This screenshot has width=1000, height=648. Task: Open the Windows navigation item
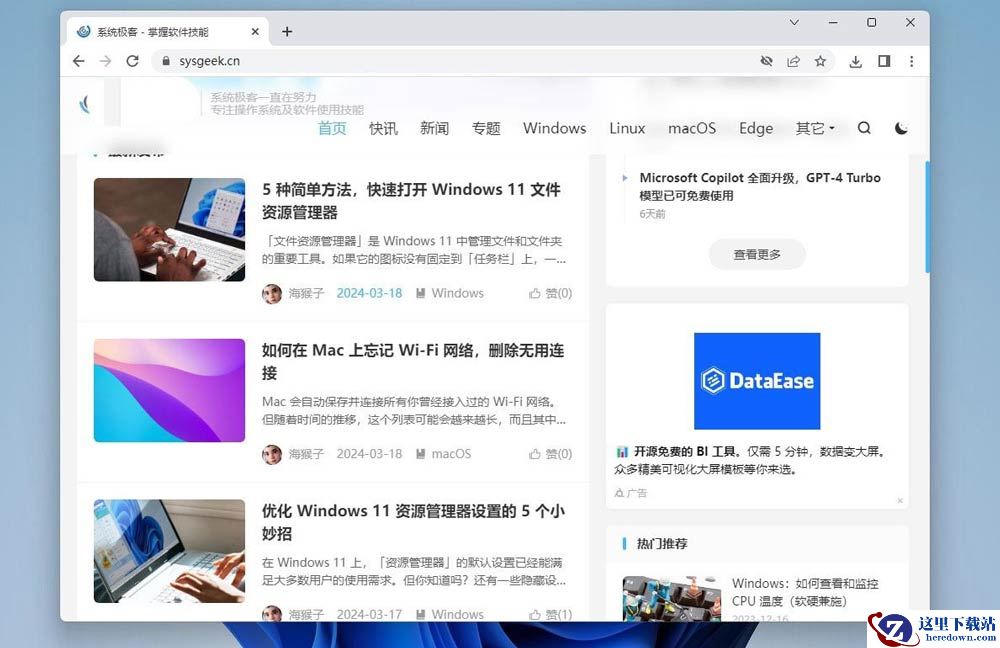[x=554, y=128]
